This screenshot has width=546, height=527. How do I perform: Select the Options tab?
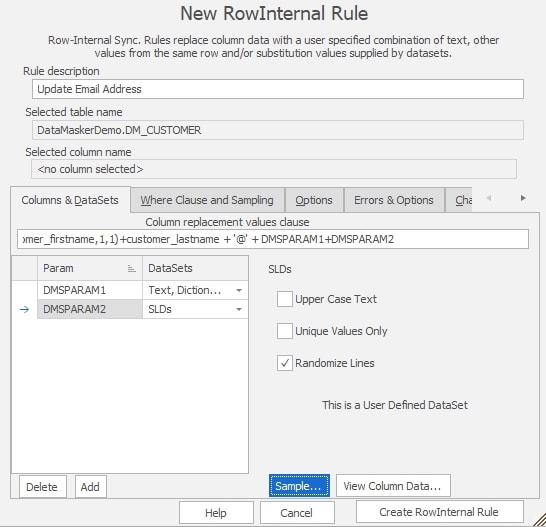click(314, 200)
